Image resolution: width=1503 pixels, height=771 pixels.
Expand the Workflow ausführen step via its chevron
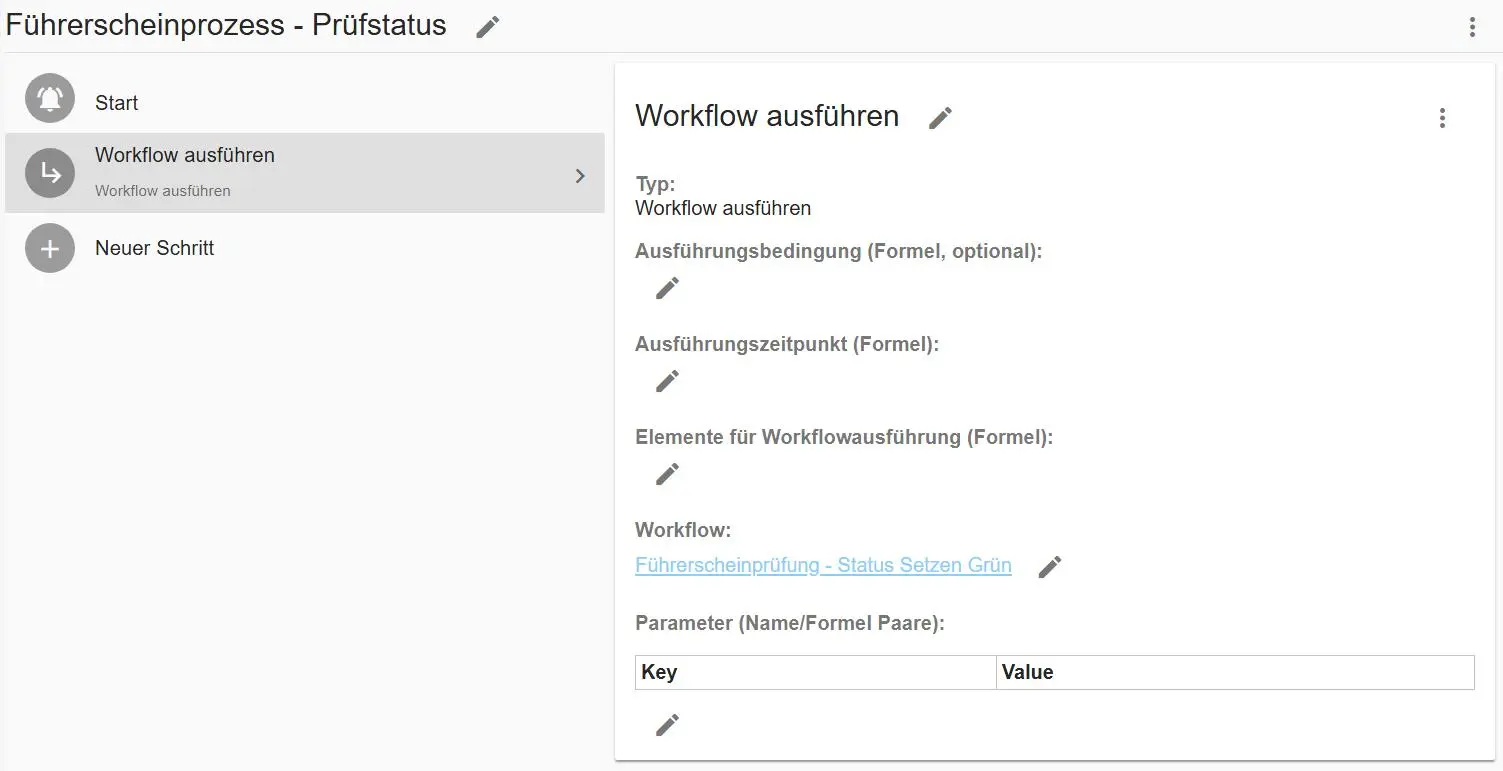point(580,174)
